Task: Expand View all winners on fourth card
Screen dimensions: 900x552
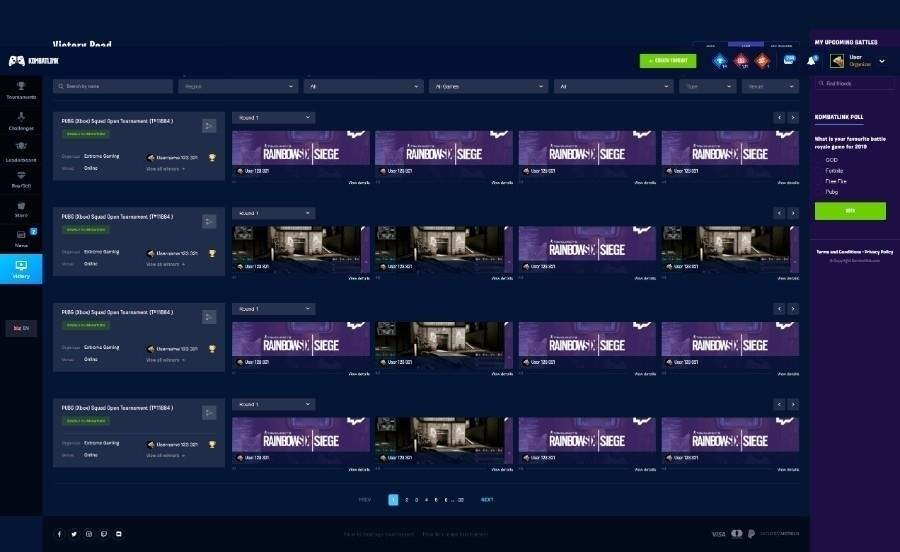Action: tap(165, 456)
